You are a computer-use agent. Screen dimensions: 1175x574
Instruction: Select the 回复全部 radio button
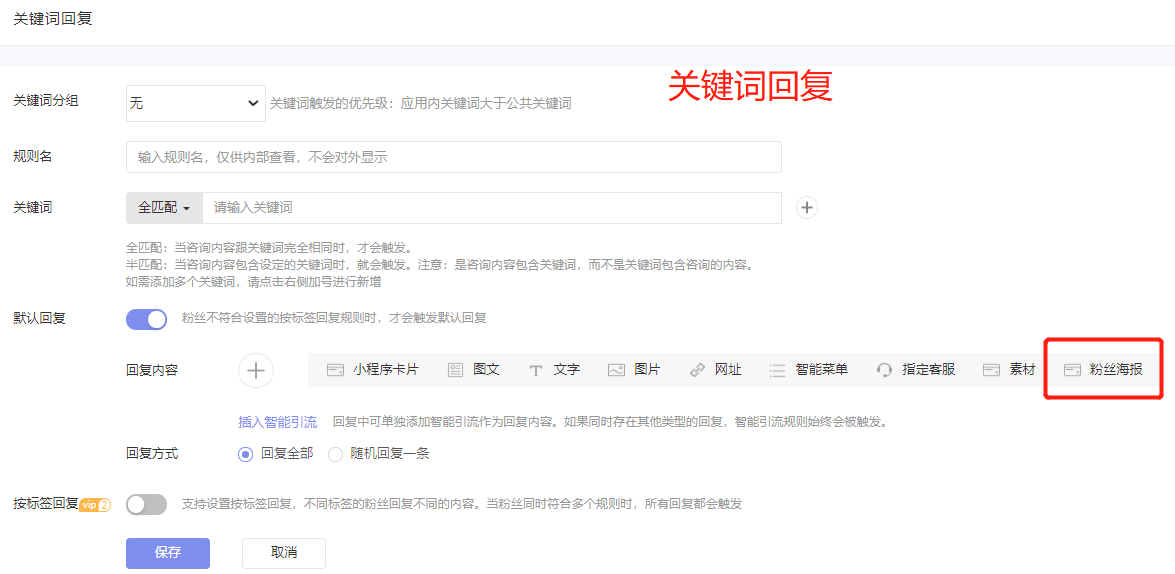[246, 454]
